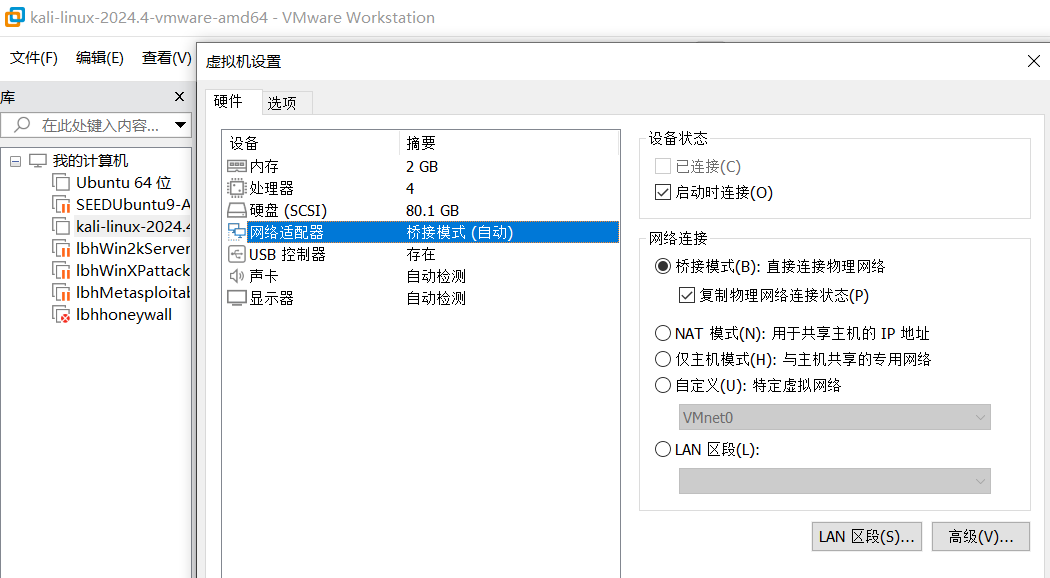Click the hard disk icon beside 硬盘 (SCSI)
This screenshot has width=1050, height=578.
(237, 210)
